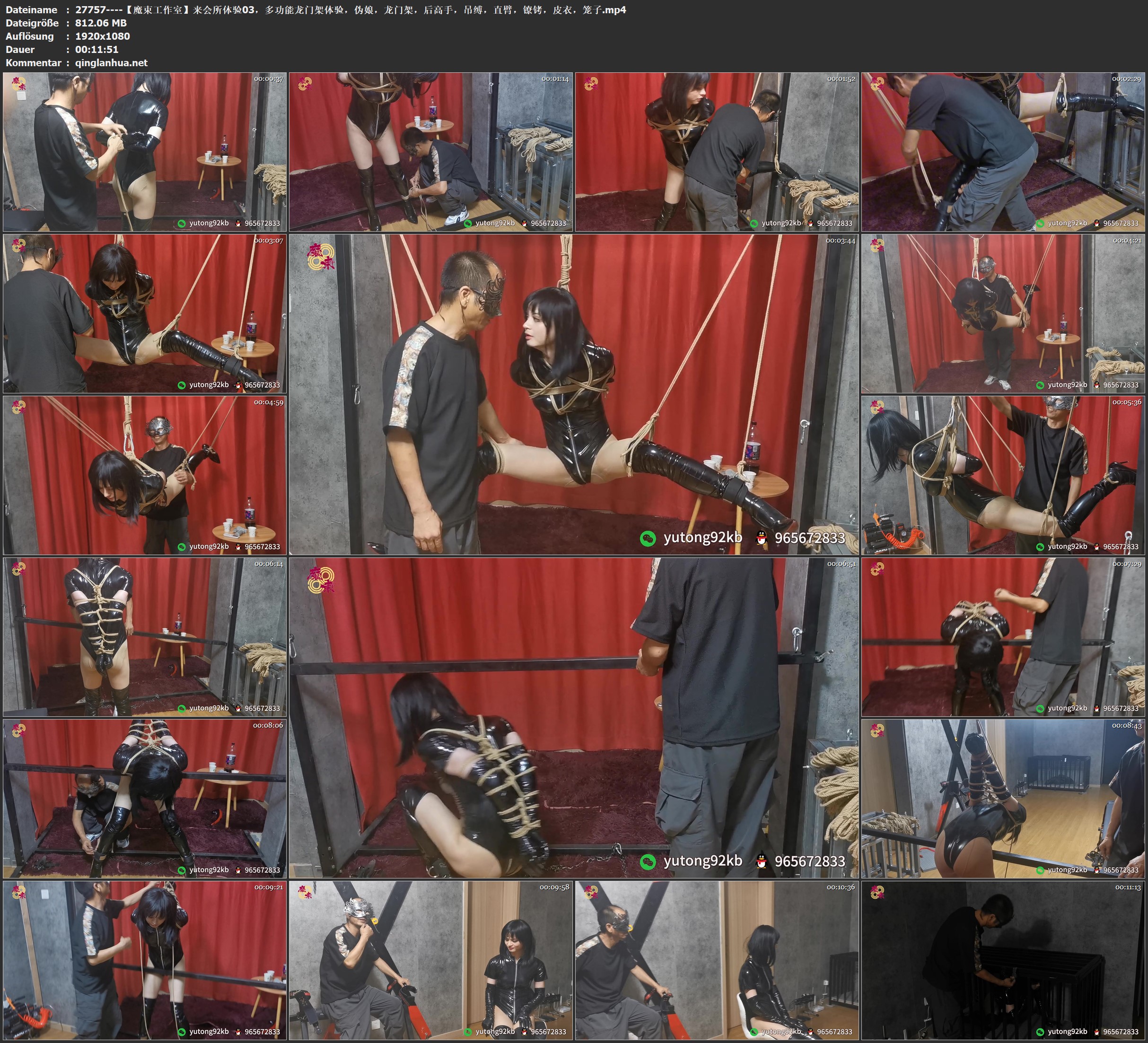Open the thumbnail timestamped 00:01:14
This screenshot has height=1043, width=1148.
(431, 151)
